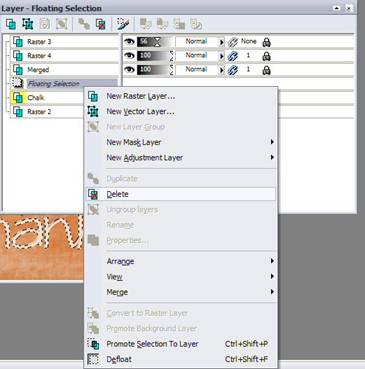This screenshot has height=369, width=365.
Task: Click Delete Layer icon in toolbar
Action: coord(100,24)
